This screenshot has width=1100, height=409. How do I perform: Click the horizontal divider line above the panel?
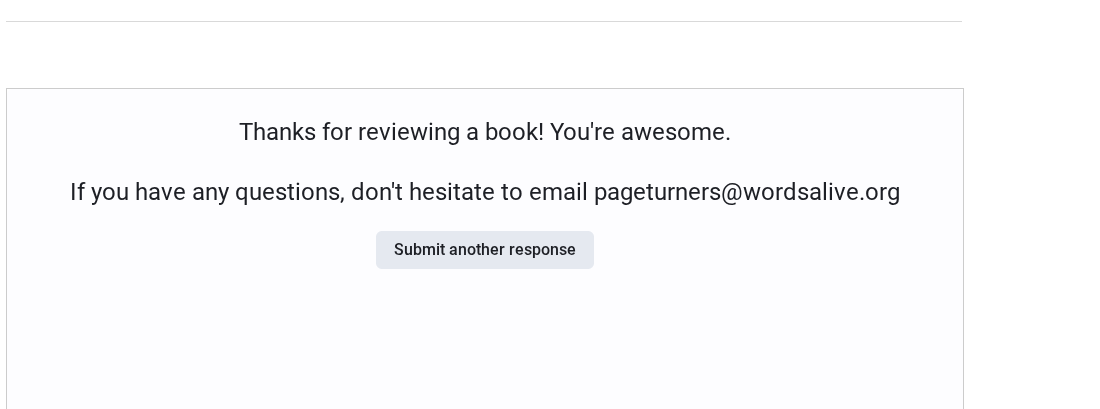484,21
